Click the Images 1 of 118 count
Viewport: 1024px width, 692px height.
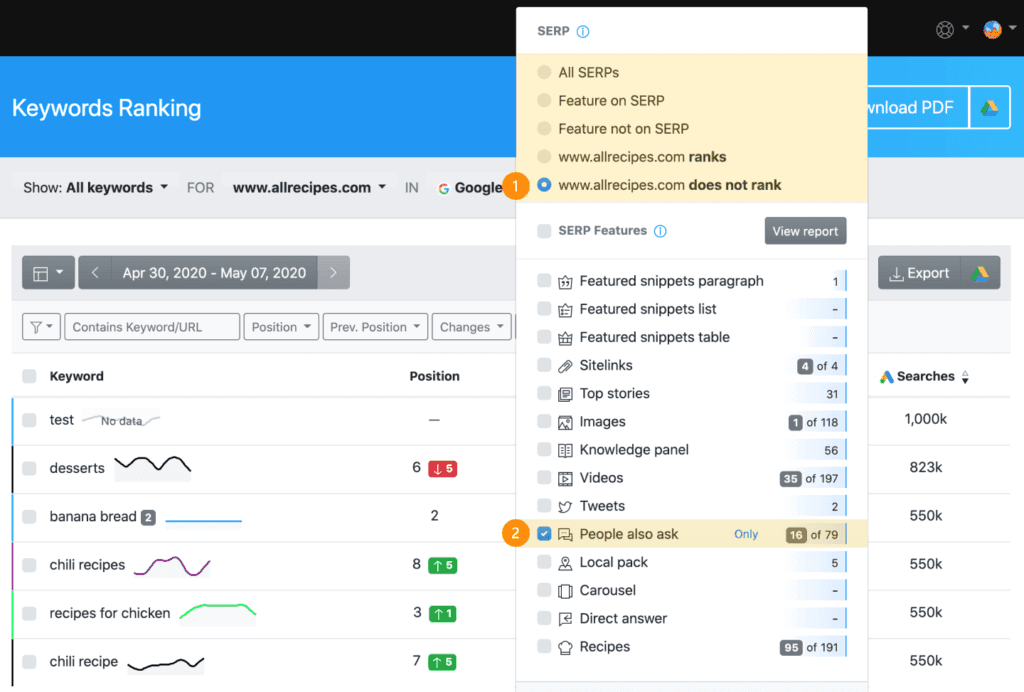pos(814,422)
